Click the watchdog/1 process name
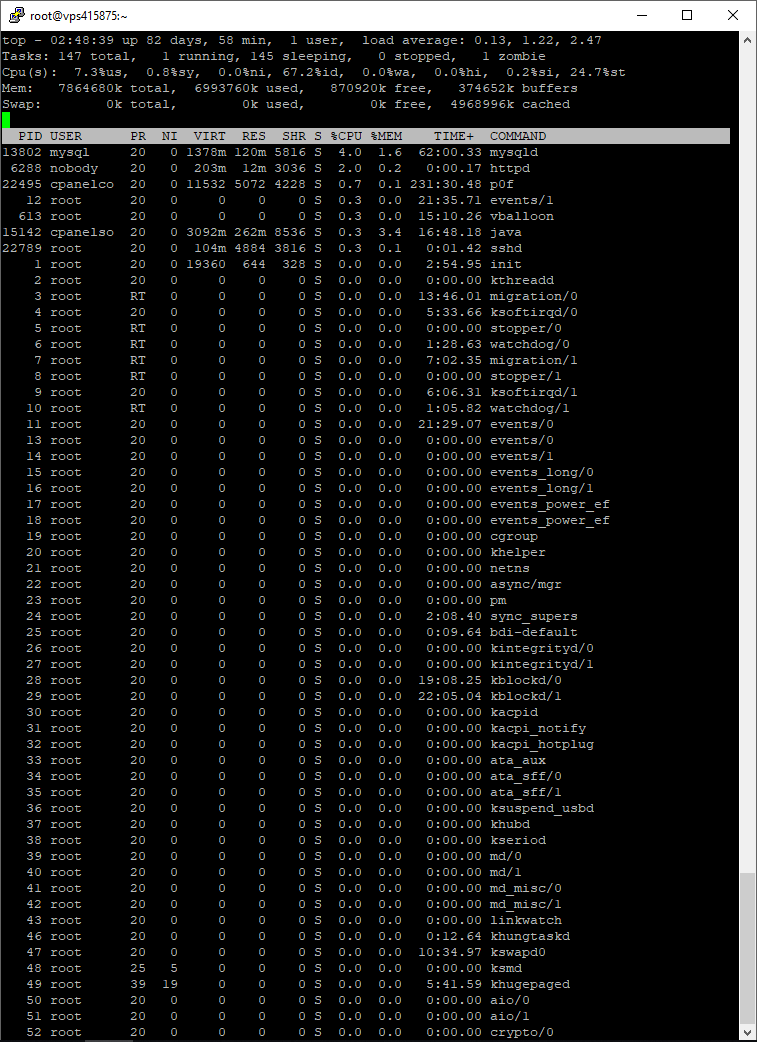The height and width of the screenshot is (1042, 757). tap(530, 408)
